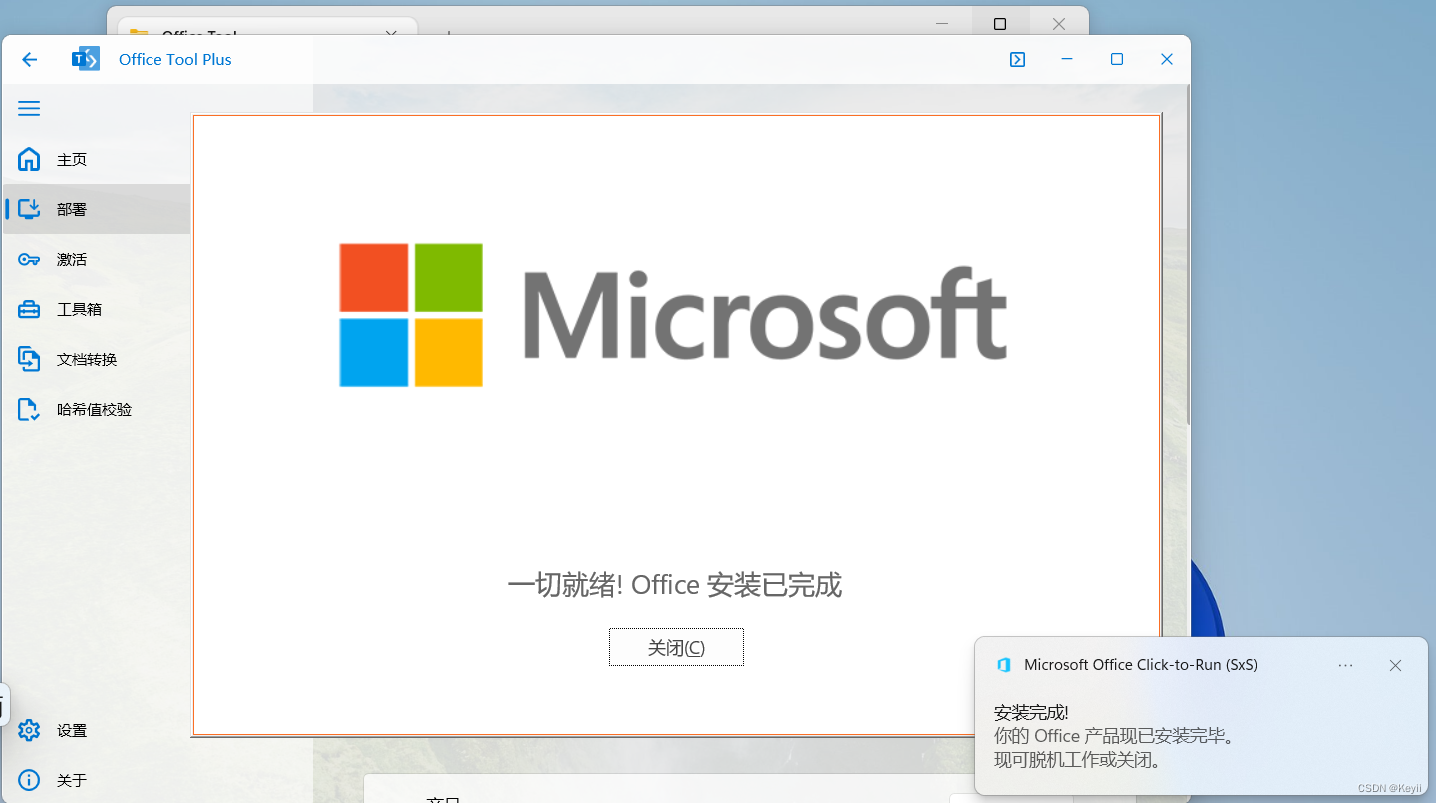1436x803 pixels.
Task: Click the back arrow navigation button
Action: click(x=28, y=59)
